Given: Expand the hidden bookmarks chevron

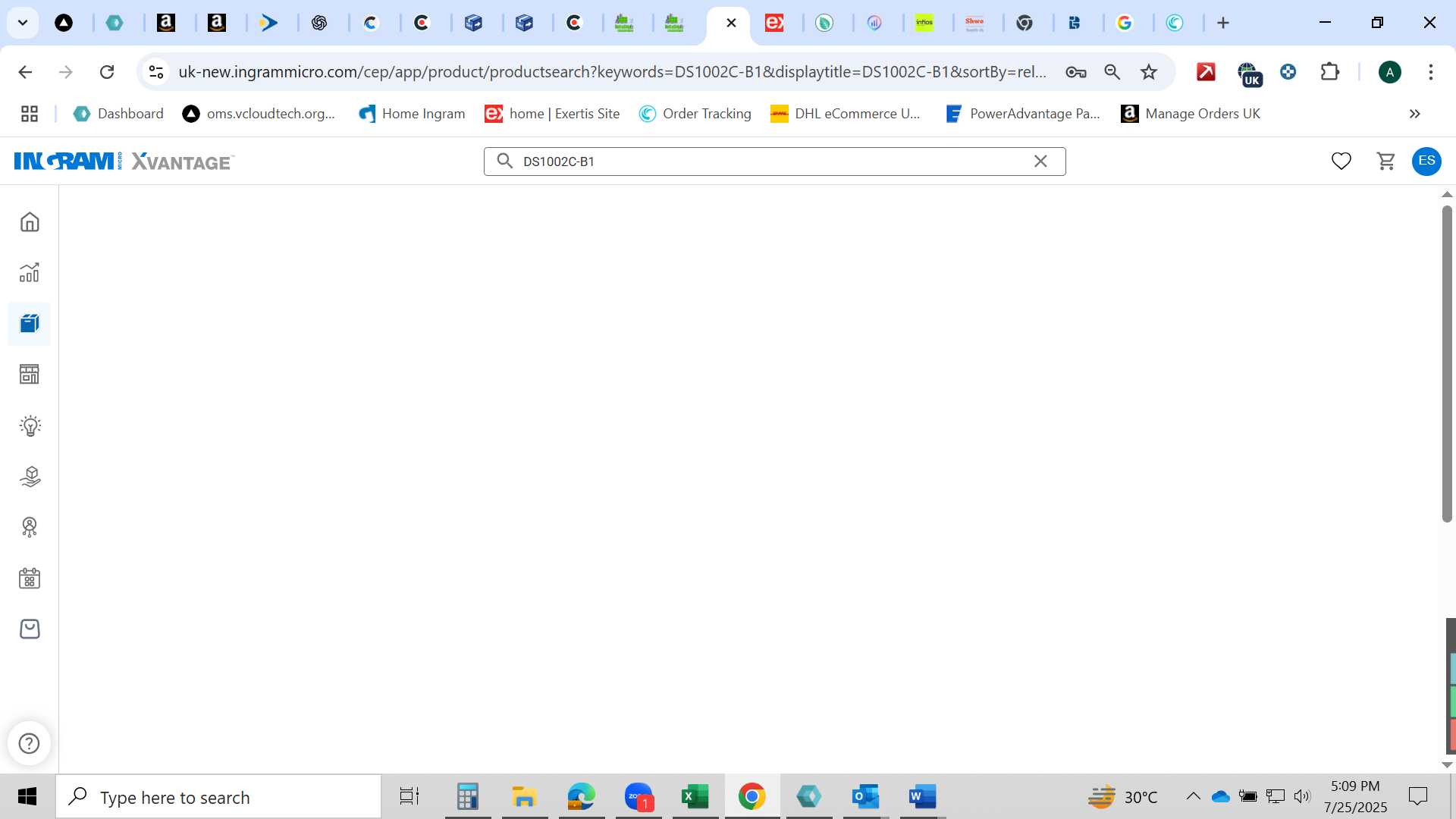Looking at the screenshot, I should click(1414, 114).
